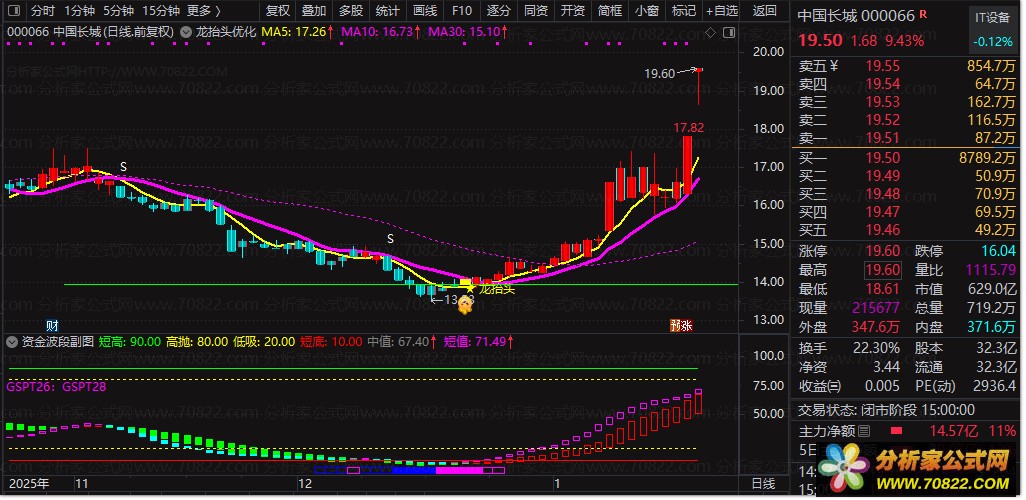This screenshot has height=500, width=1026.
Task: Select the 5分钟 timeframe
Action: [118, 10]
